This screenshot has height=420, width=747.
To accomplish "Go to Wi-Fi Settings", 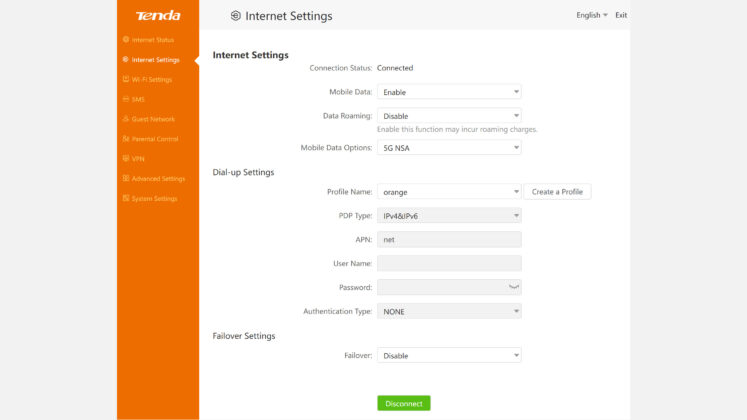I will click(x=151, y=80).
